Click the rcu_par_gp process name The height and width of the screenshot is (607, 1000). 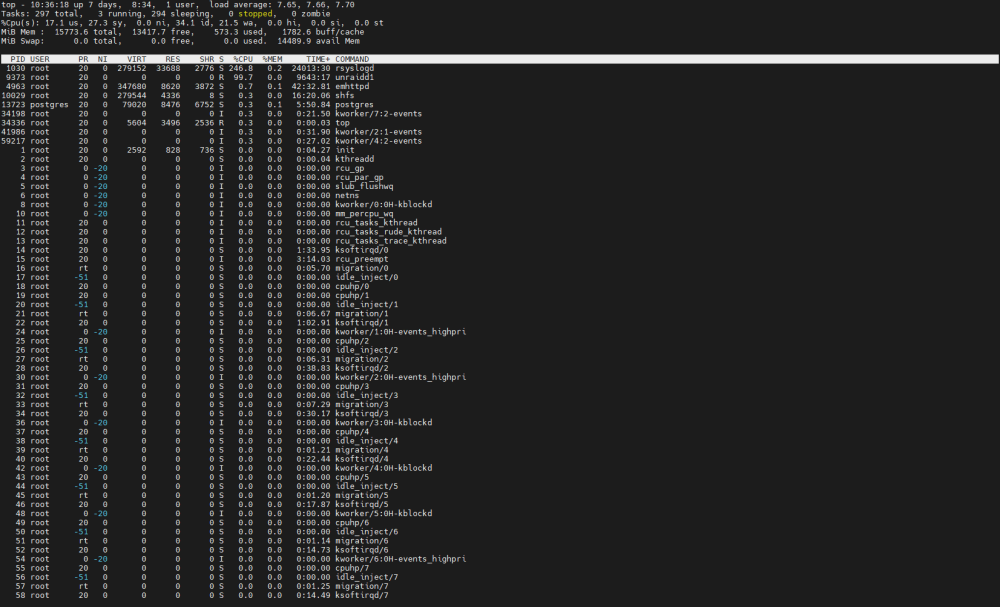[x=360, y=177]
